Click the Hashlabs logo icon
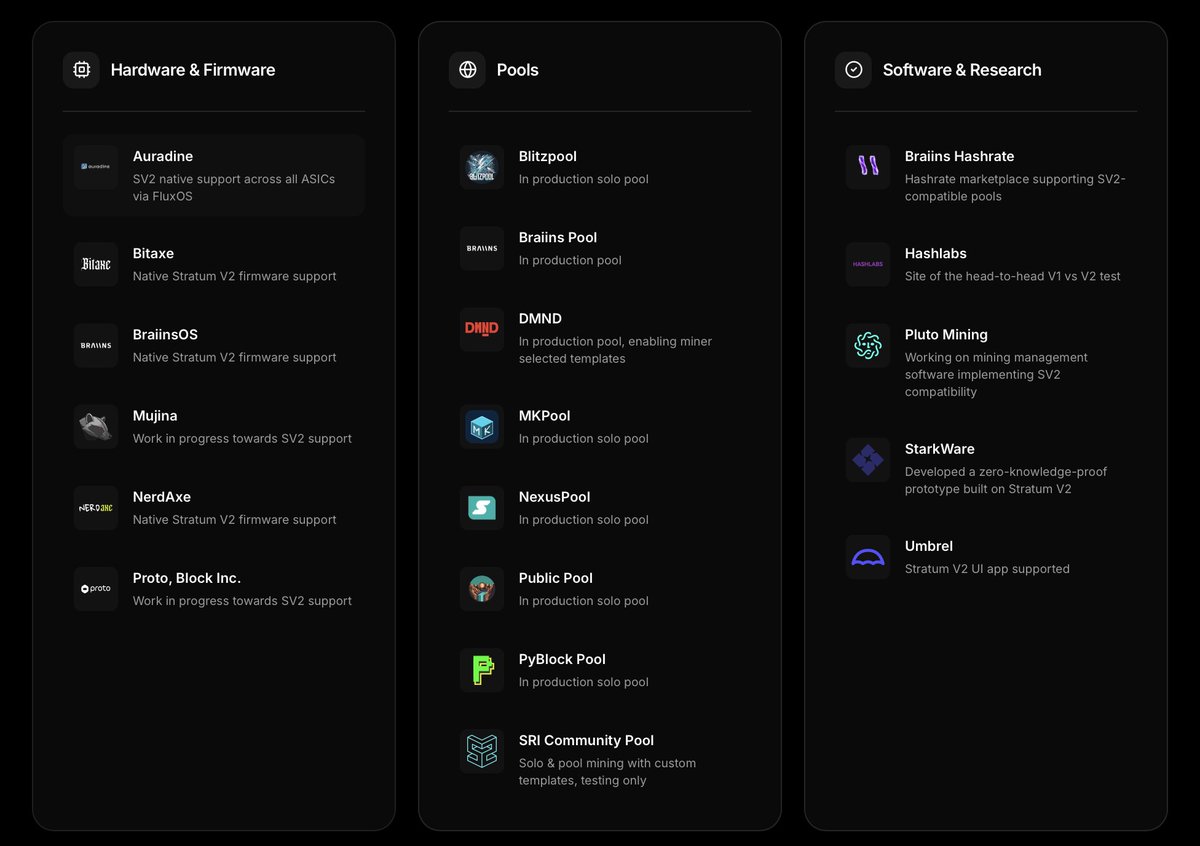 pyautogui.click(x=868, y=264)
